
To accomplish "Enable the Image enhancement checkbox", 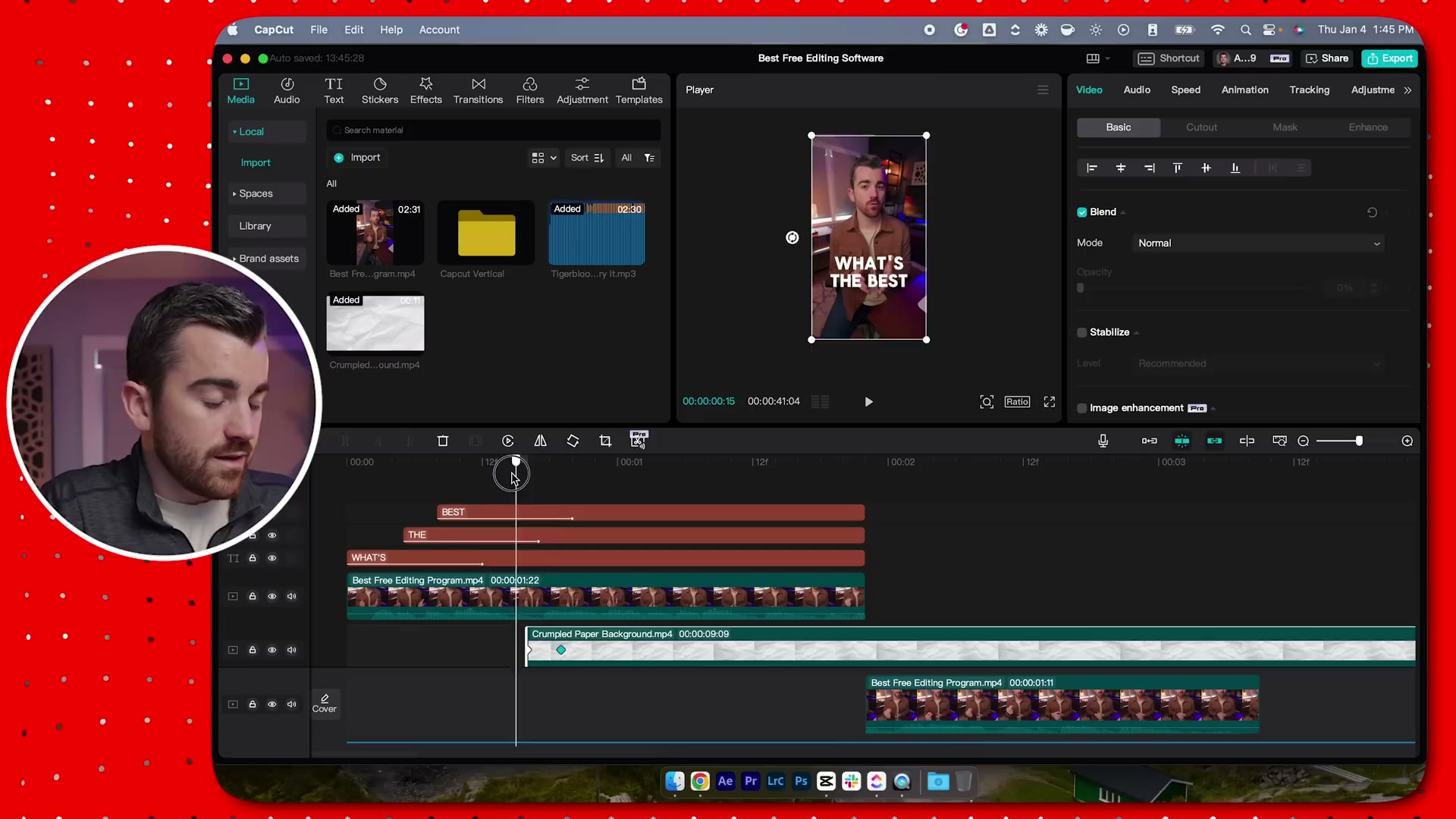I will pyautogui.click(x=1082, y=408).
